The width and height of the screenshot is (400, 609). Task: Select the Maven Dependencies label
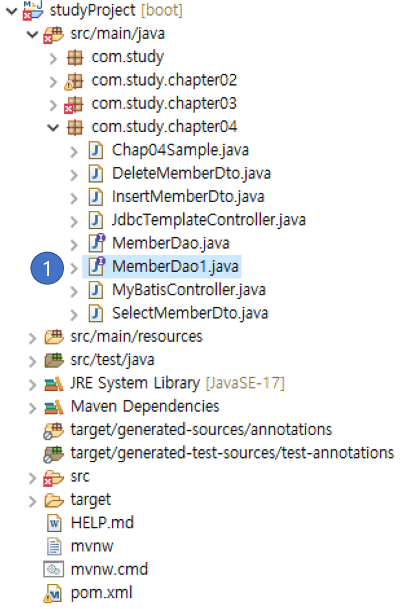[145, 407]
